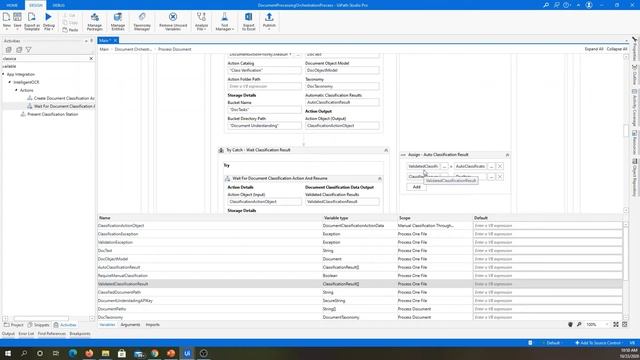The image size is (640, 360).
Task: Collapse Wait For Document Classification activity
Action: point(380,179)
